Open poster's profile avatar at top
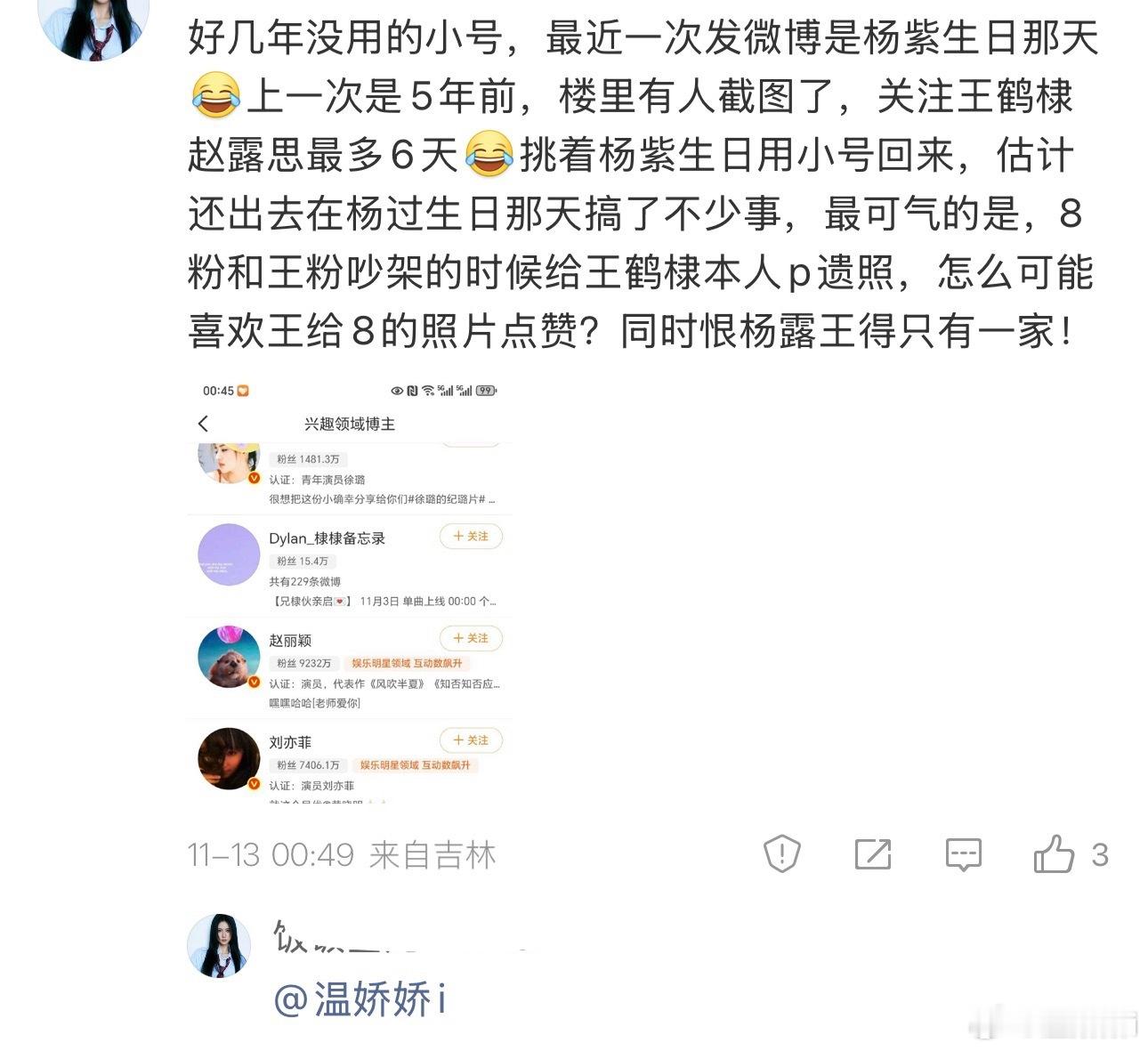Viewport: 1148px width, 1051px height. 93,27
